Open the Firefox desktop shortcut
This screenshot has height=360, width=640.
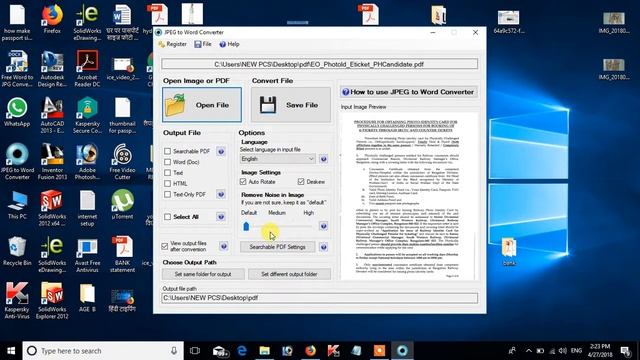(x=52, y=19)
